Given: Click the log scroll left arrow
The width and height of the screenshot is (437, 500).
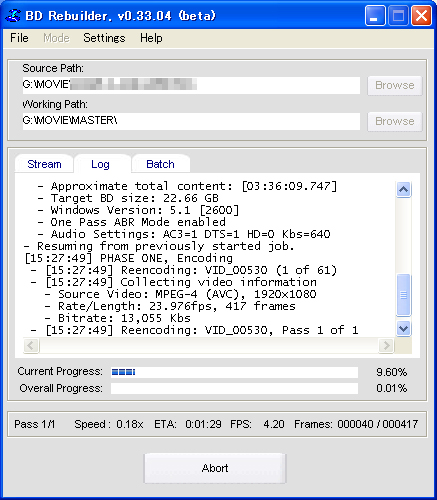Looking at the screenshot, I should point(31,345).
